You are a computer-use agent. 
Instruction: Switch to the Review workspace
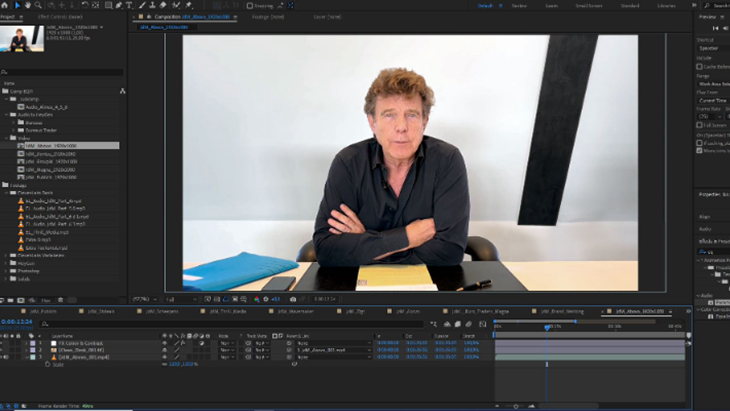coord(519,6)
